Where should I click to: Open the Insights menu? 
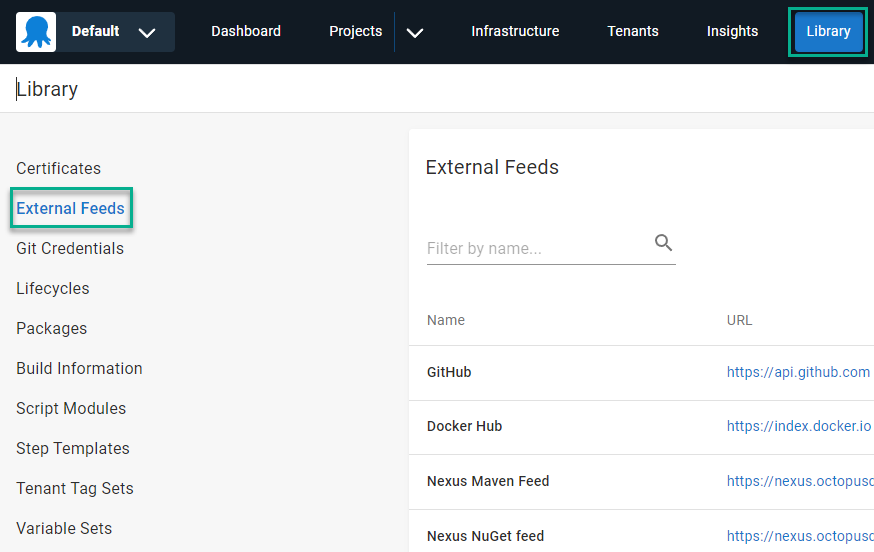(732, 31)
